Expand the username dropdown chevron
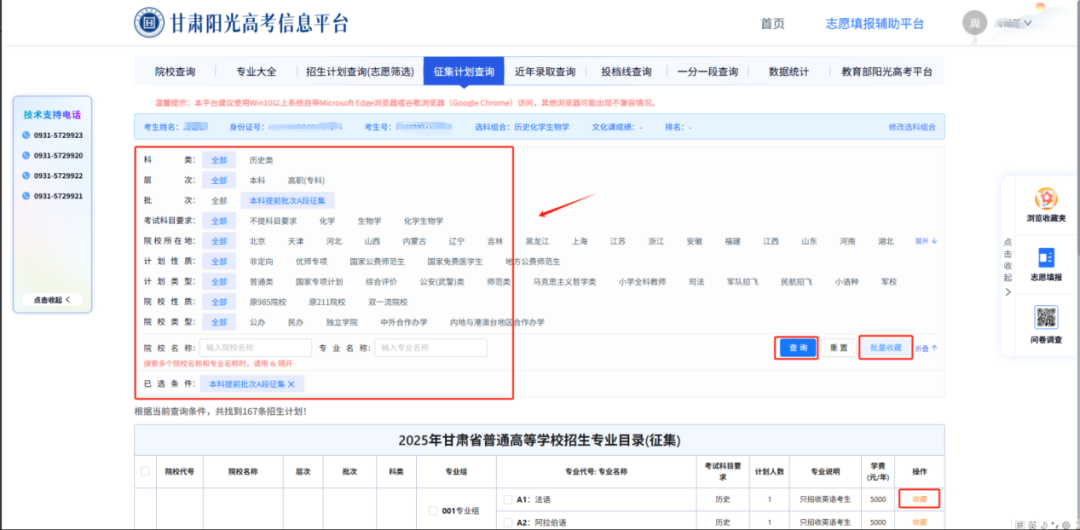 1028,23
